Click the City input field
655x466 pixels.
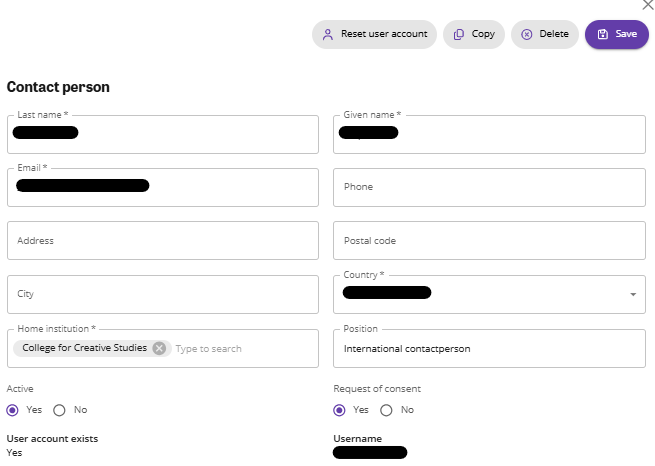click(162, 295)
